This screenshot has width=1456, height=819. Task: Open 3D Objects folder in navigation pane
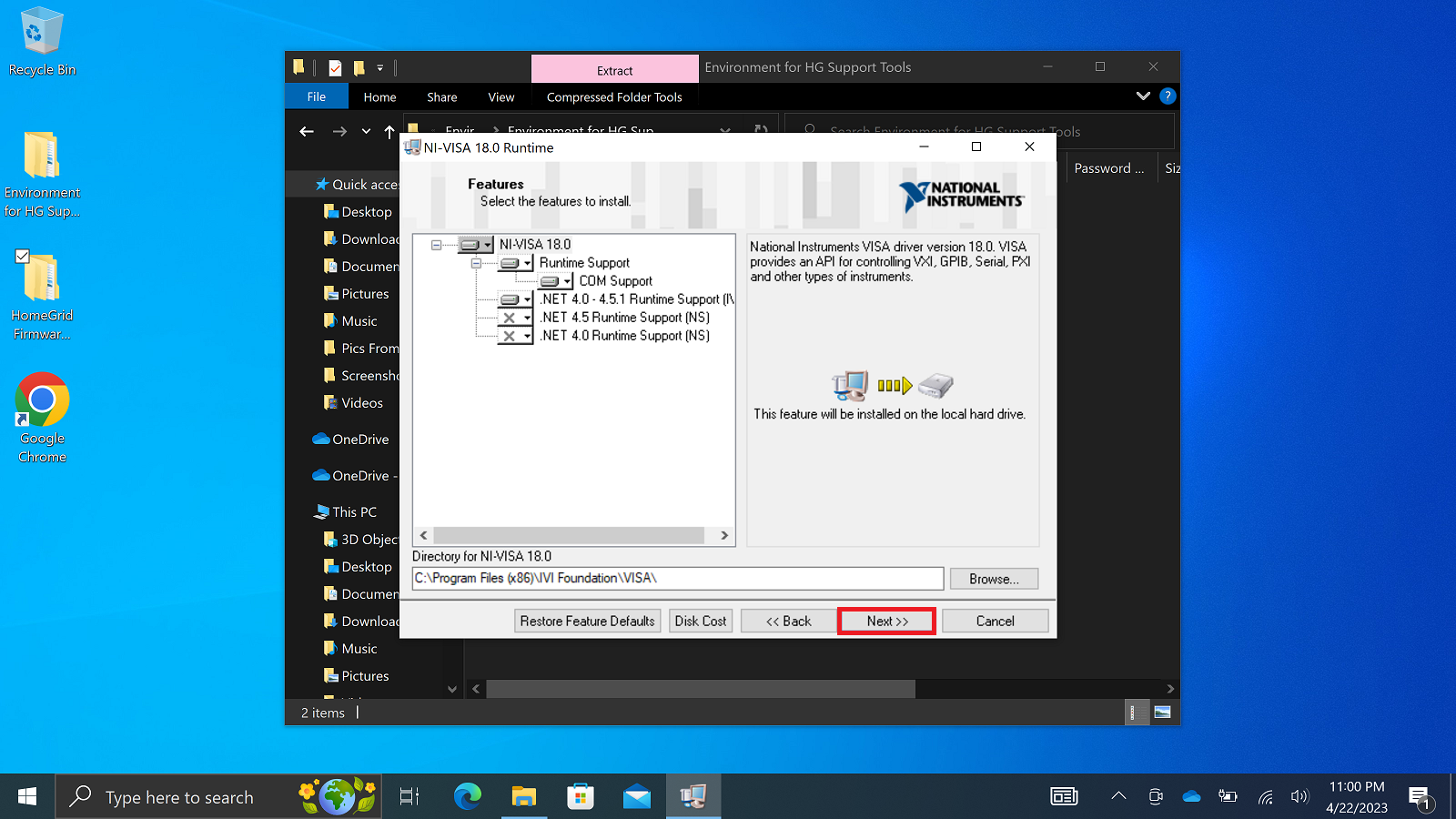coord(361,540)
